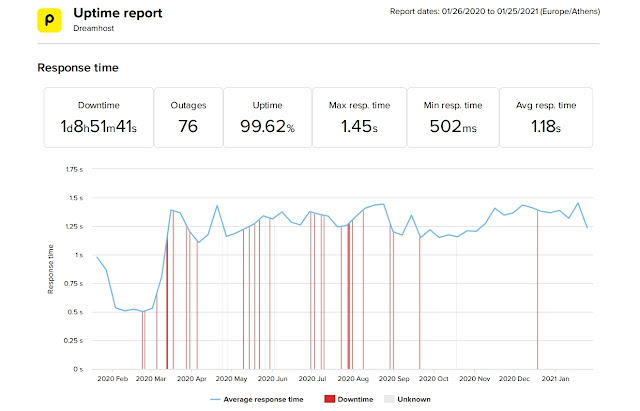Click the 2020 Dec axis label
This screenshot has height=411, width=640.
(514, 379)
